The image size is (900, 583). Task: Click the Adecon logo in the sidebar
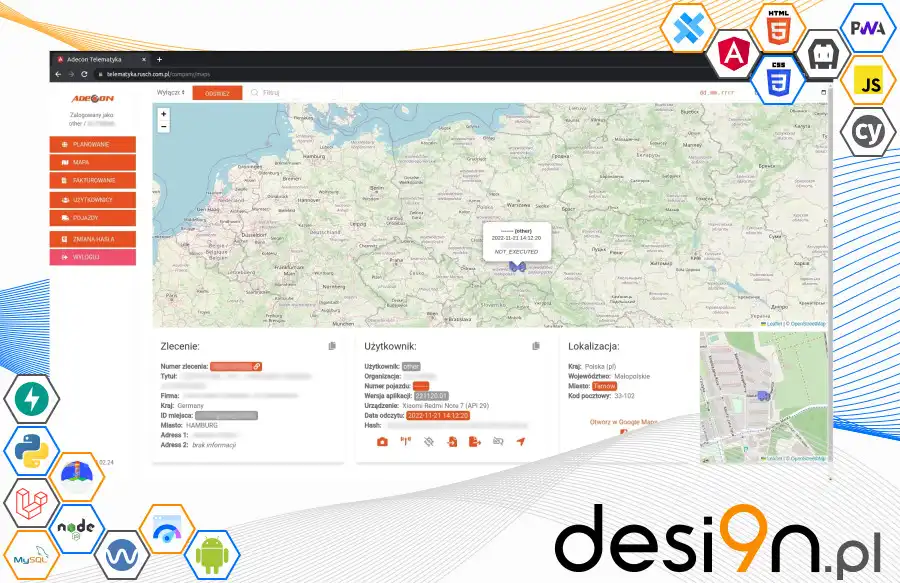coord(92,97)
